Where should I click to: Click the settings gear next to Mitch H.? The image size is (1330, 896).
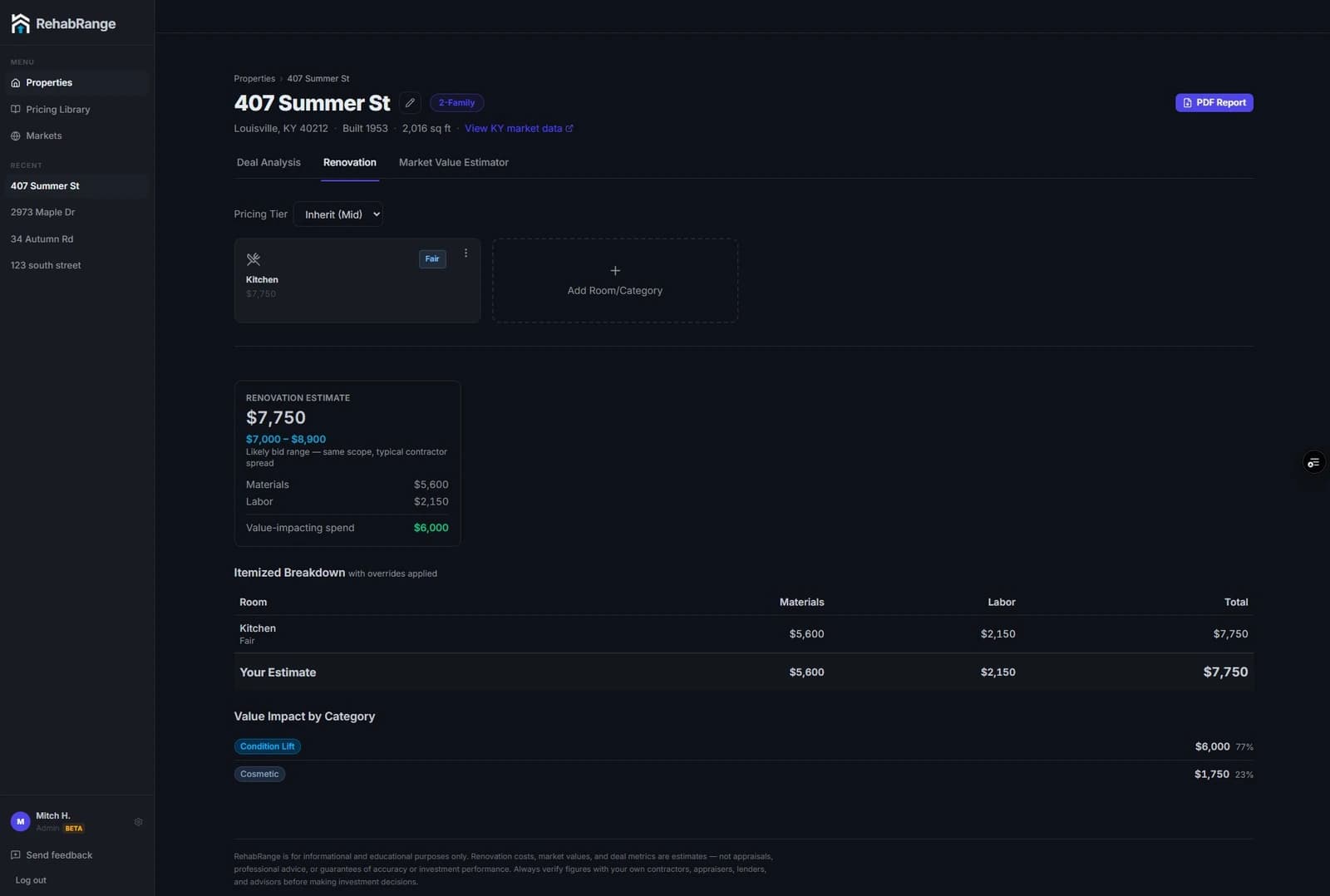coord(139,822)
